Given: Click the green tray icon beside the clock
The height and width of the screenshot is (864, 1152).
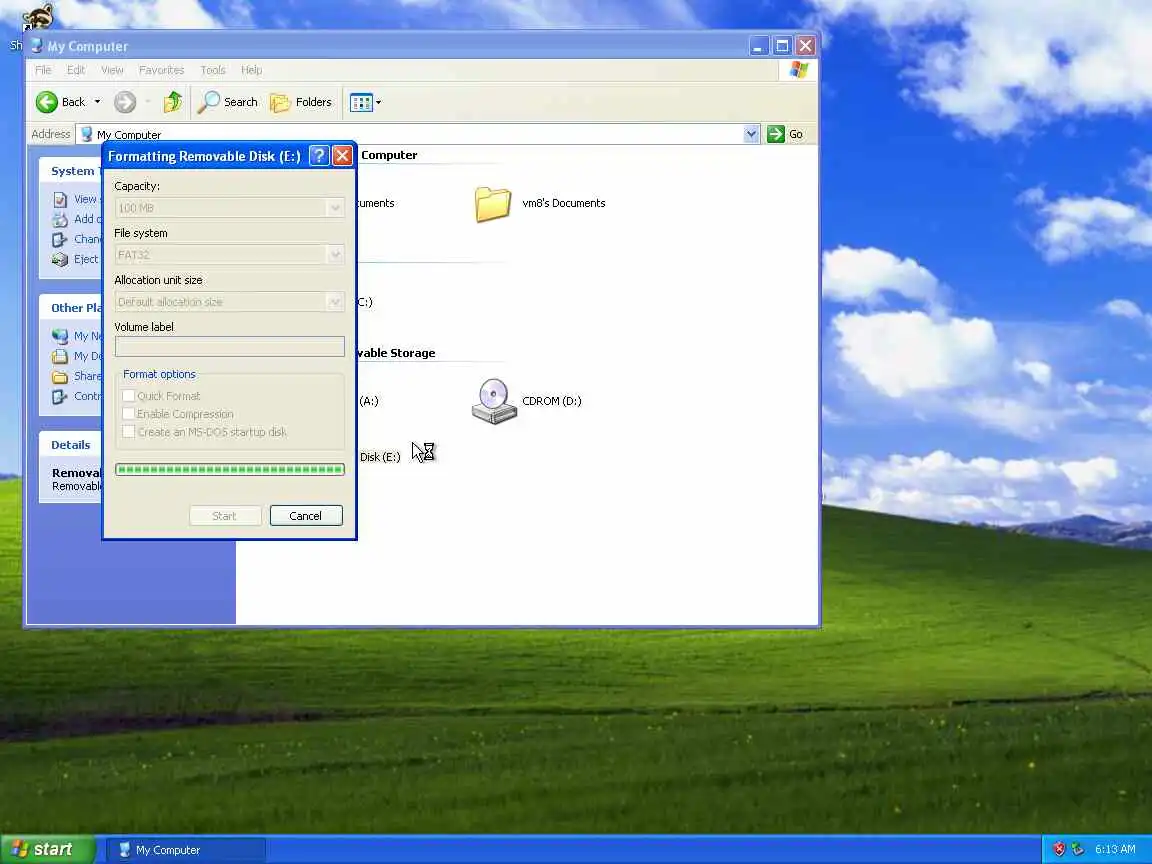Looking at the screenshot, I should 1078,849.
